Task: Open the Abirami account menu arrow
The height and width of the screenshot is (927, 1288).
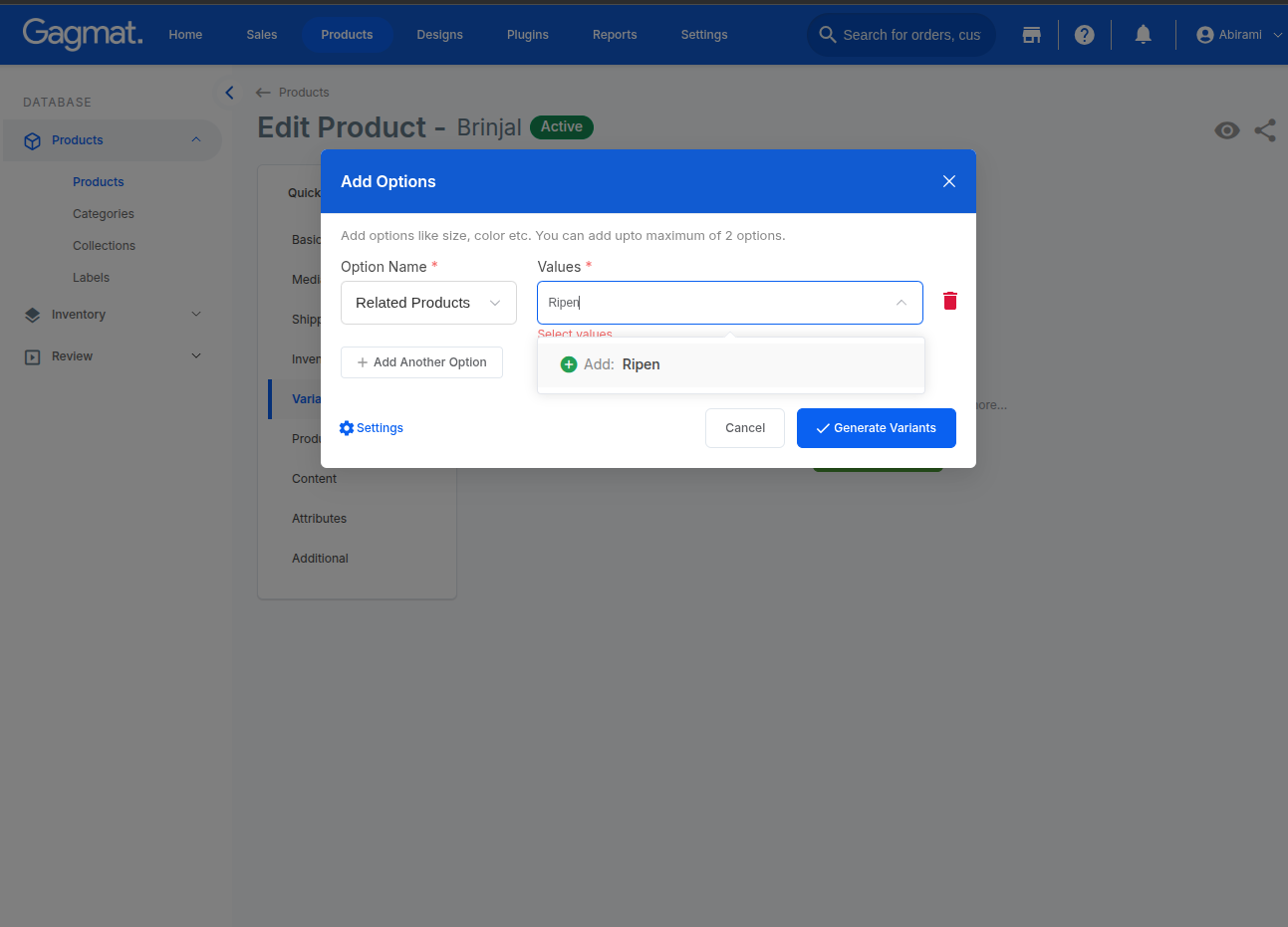Action: click(x=1278, y=35)
